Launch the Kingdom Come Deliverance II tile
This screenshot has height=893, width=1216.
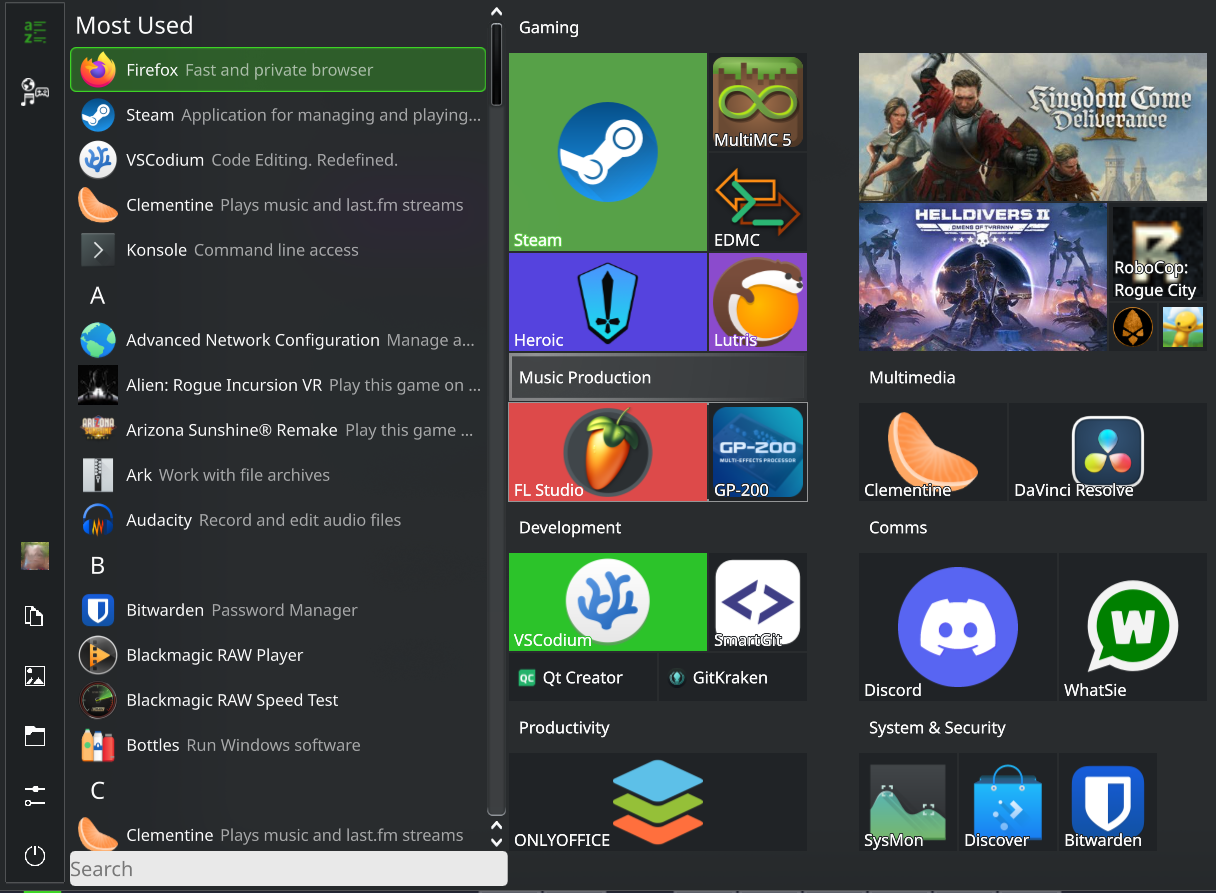click(1033, 127)
